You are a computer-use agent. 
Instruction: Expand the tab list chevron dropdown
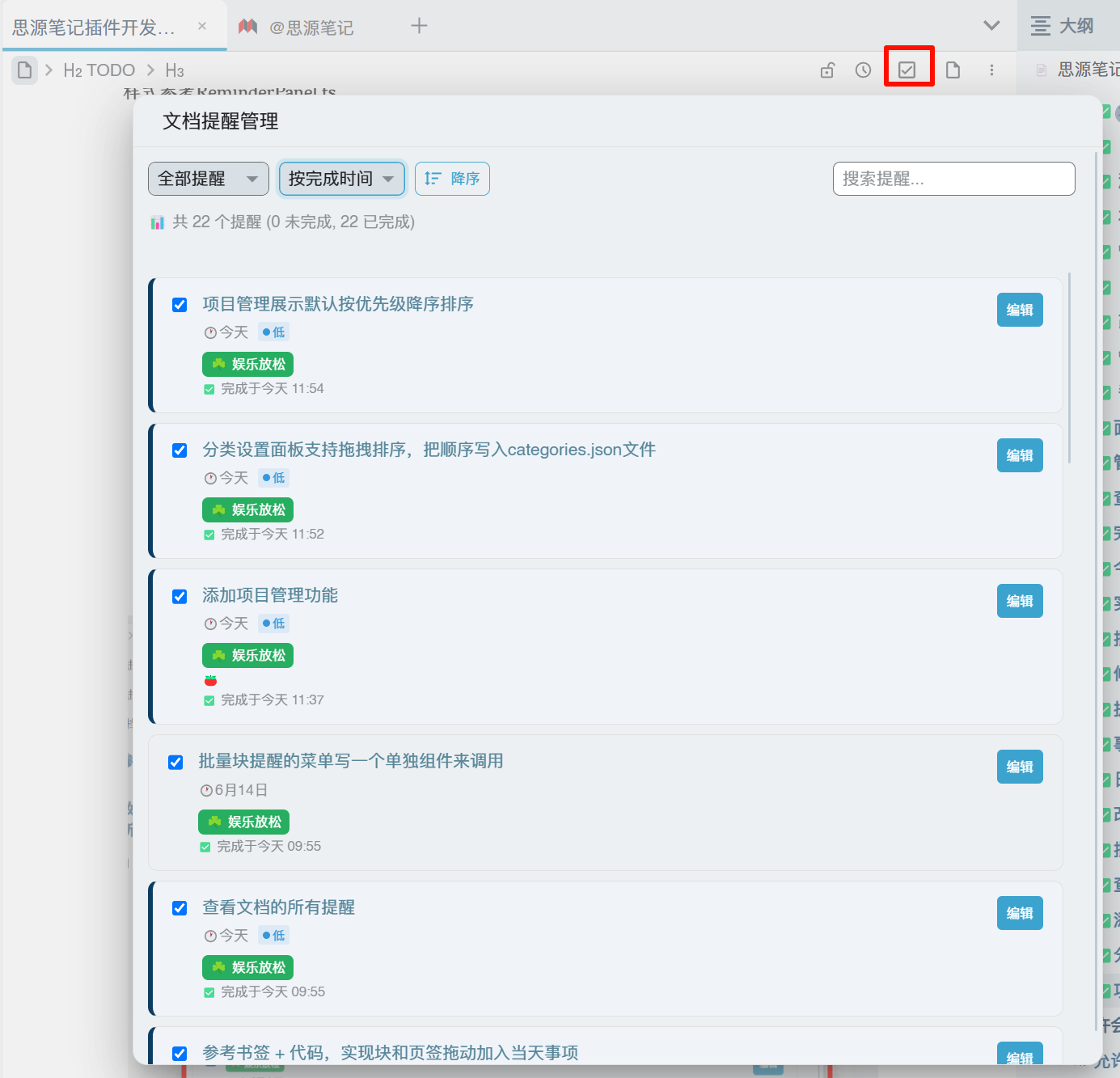(991, 26)
